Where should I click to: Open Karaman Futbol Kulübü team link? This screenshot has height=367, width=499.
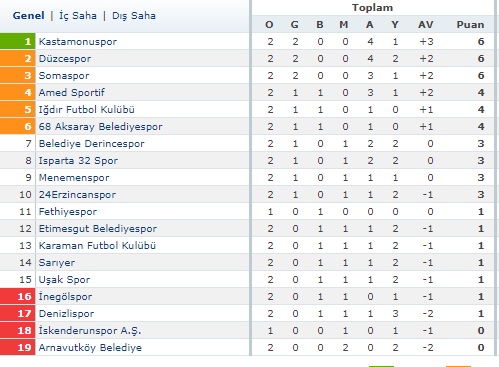[x=97, y=246]
